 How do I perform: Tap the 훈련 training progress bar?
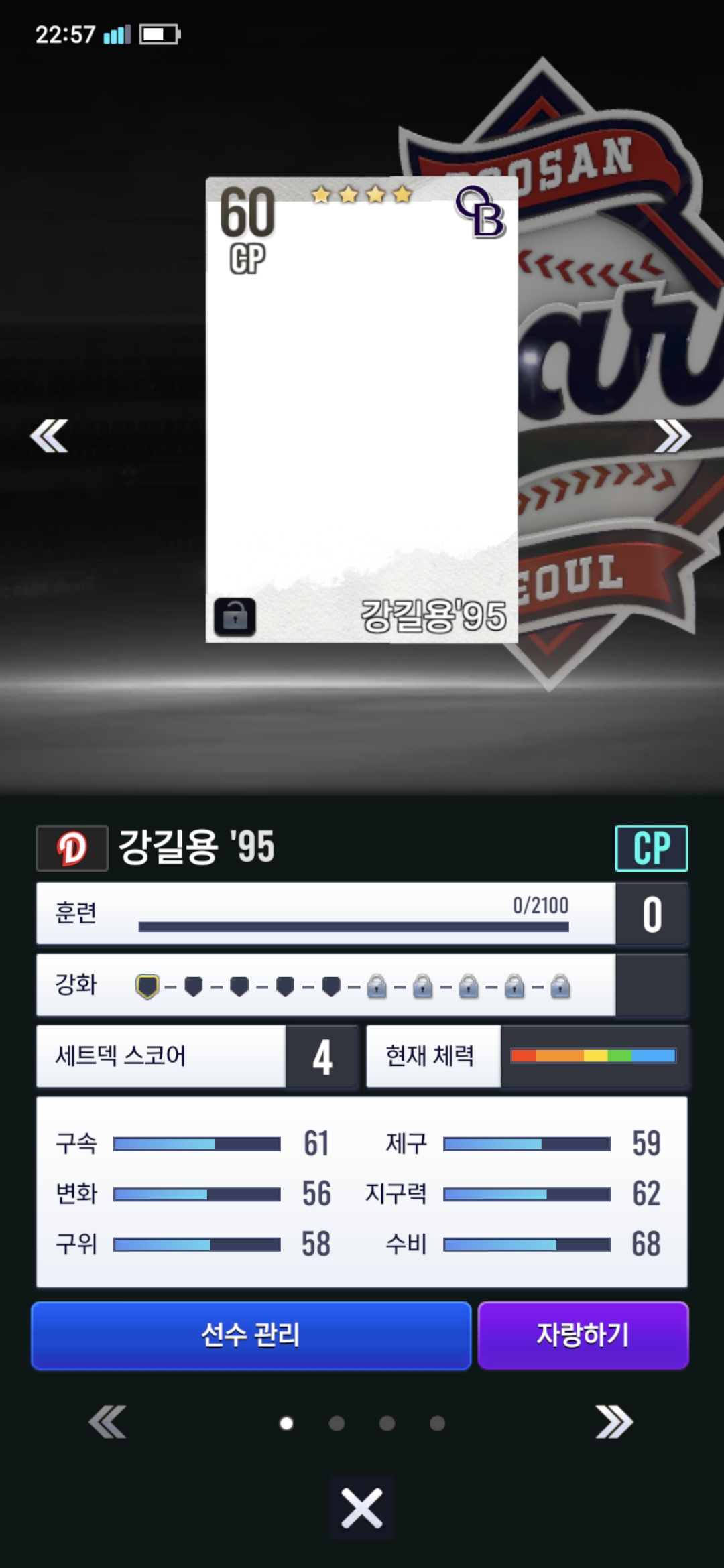pos(353,927)
